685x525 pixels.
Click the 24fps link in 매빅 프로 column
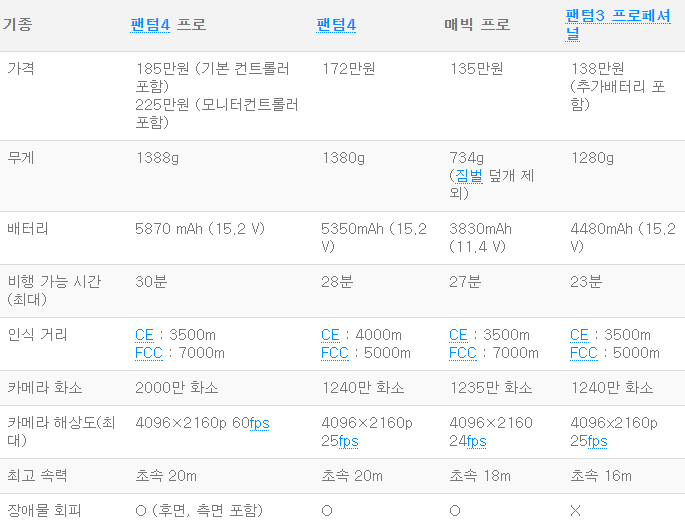click(x=476, y=441)
